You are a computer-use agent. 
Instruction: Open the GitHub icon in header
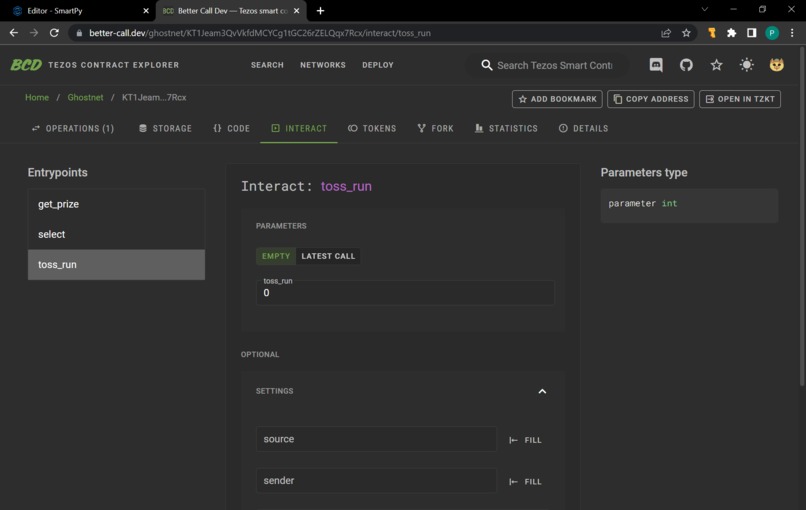(x=686, y=65)
